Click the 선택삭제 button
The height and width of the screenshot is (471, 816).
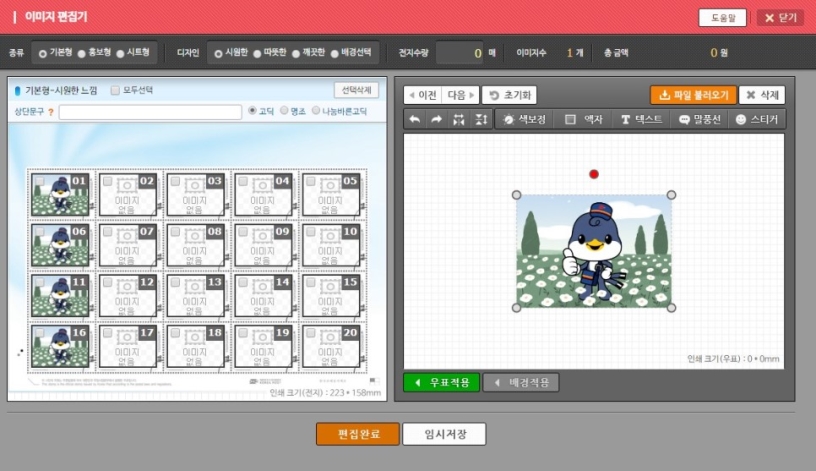click(356, 90)
